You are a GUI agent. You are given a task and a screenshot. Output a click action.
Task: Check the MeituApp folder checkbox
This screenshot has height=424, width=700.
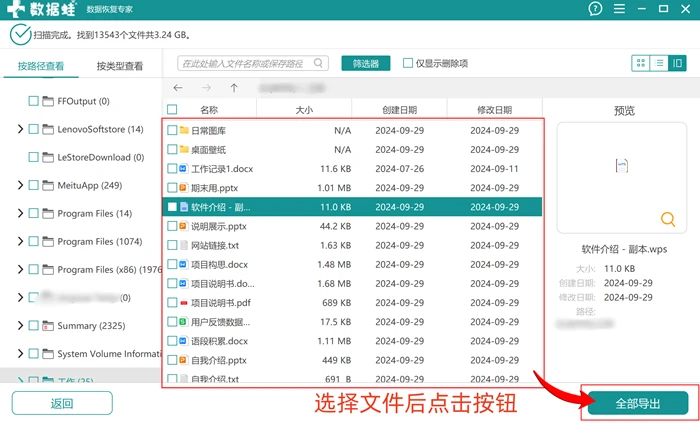click(33, 185)
